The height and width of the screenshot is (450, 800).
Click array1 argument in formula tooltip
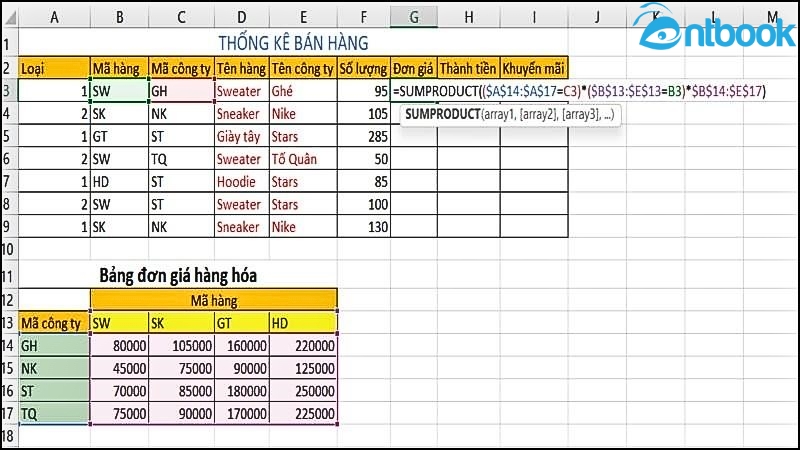tap(500, 115)
